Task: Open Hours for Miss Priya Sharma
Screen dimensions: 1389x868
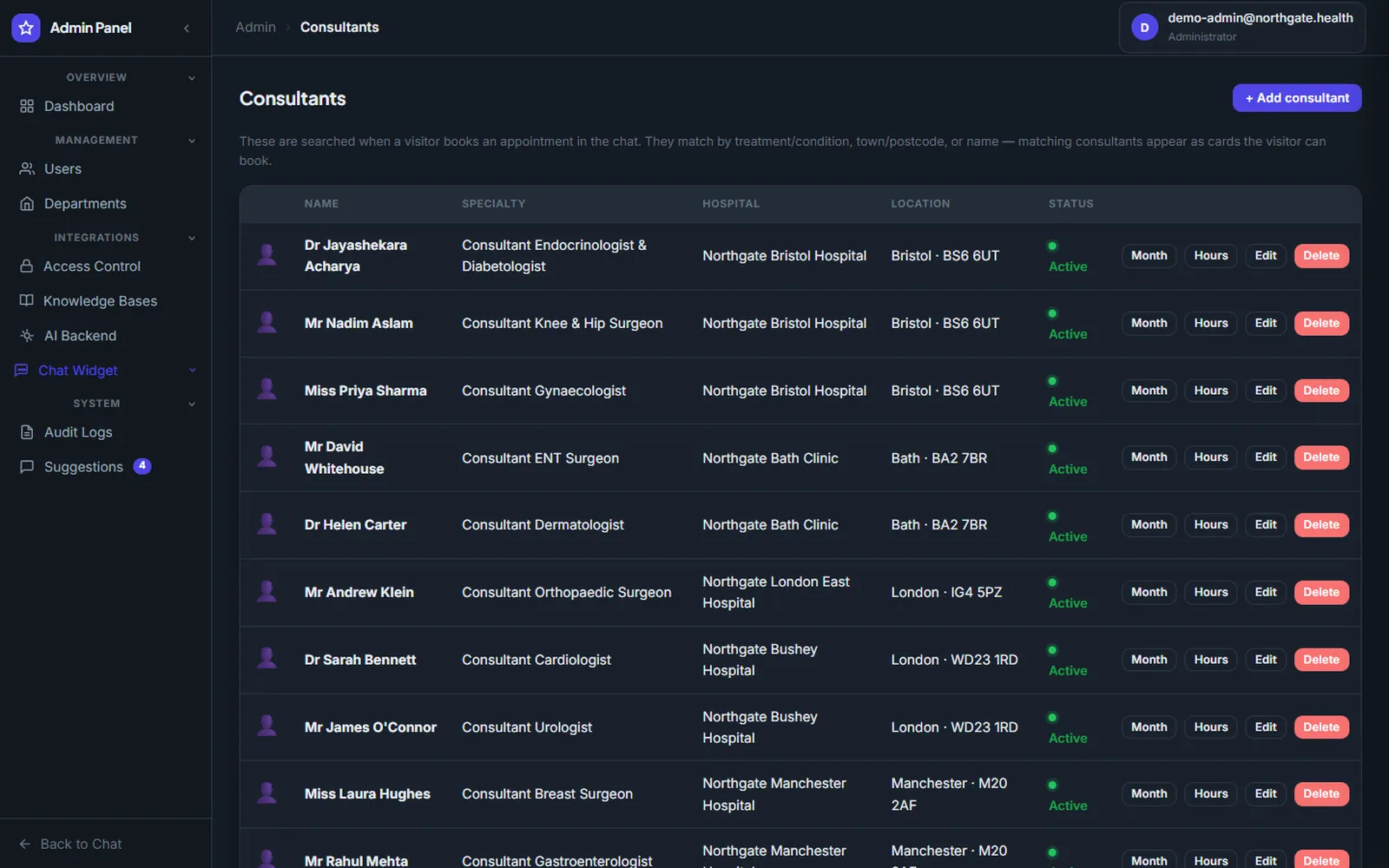Action: point(1210,391)
